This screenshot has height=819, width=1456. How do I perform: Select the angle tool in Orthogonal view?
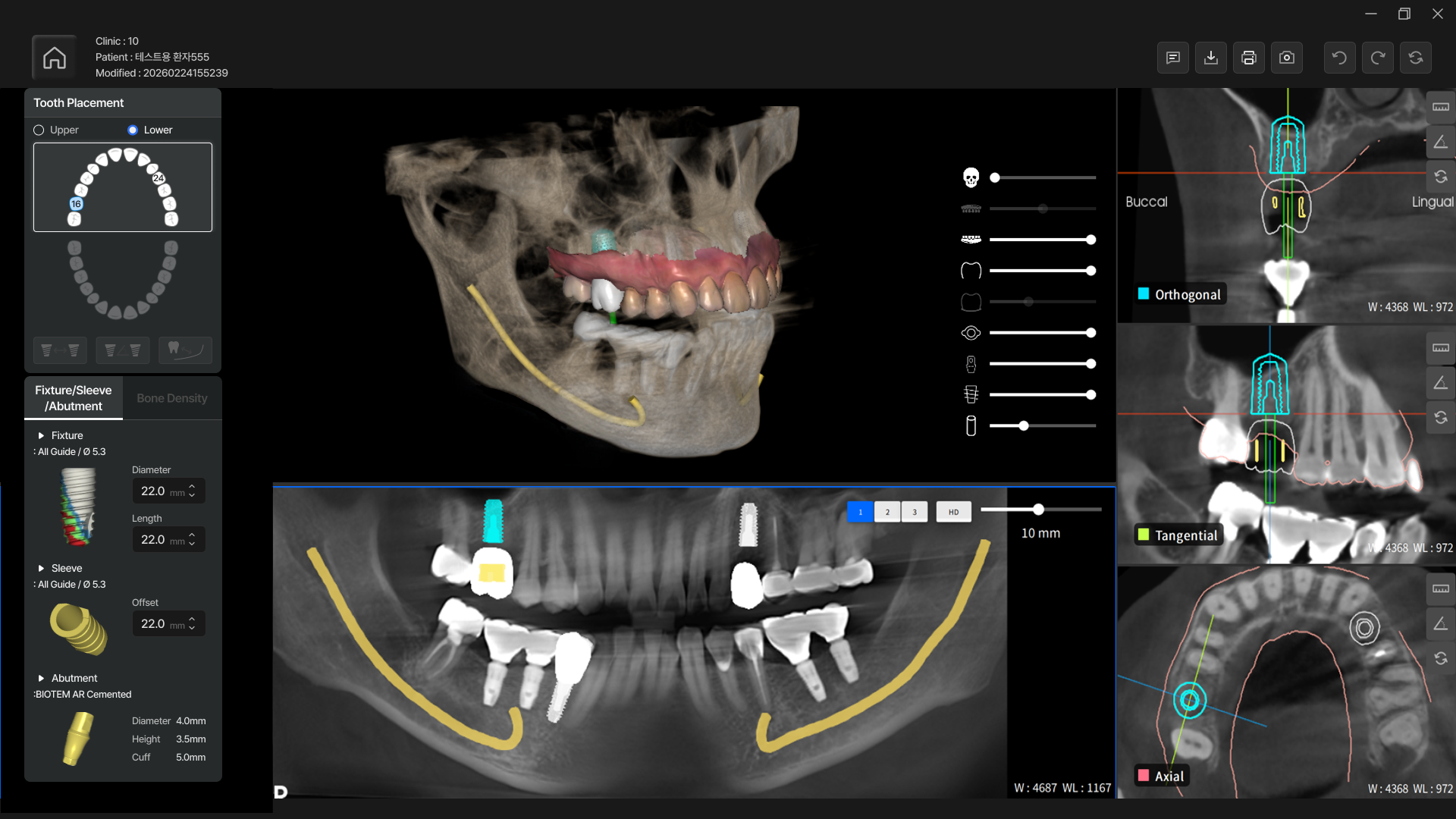[x=1441, y=142]
